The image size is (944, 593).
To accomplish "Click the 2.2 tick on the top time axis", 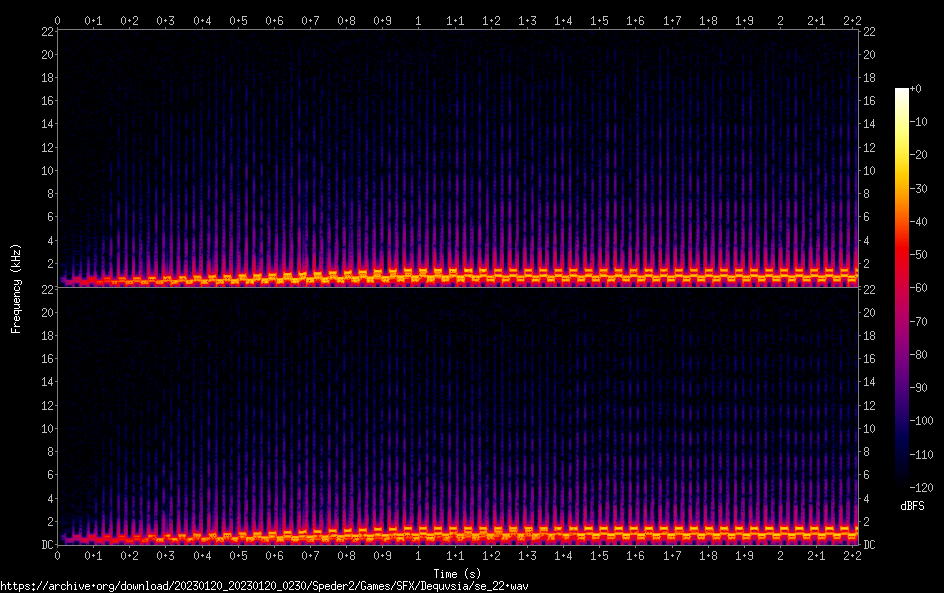I will (x=852, y=20).
